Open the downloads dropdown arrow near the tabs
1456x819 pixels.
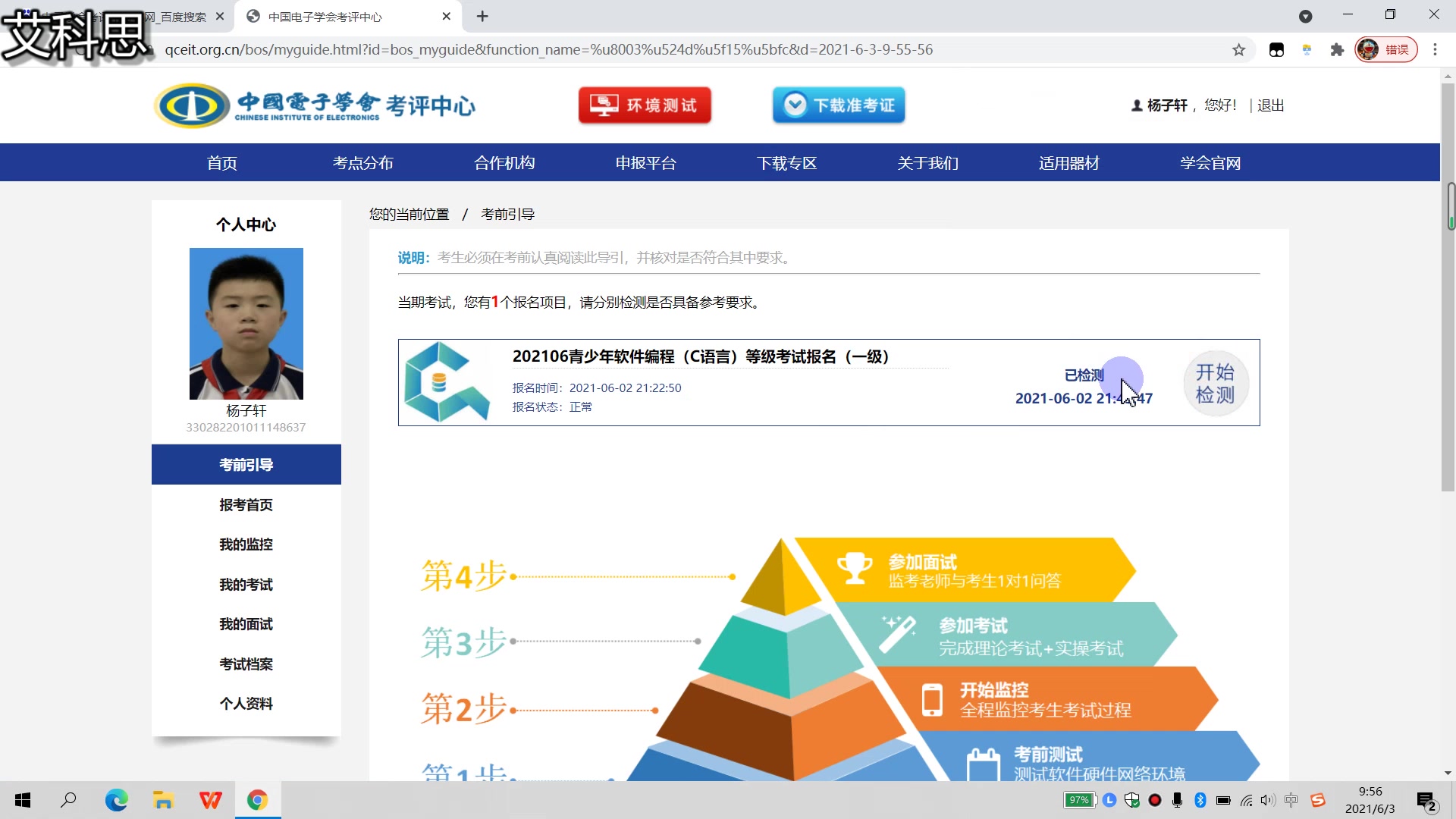coord(1306,16)
